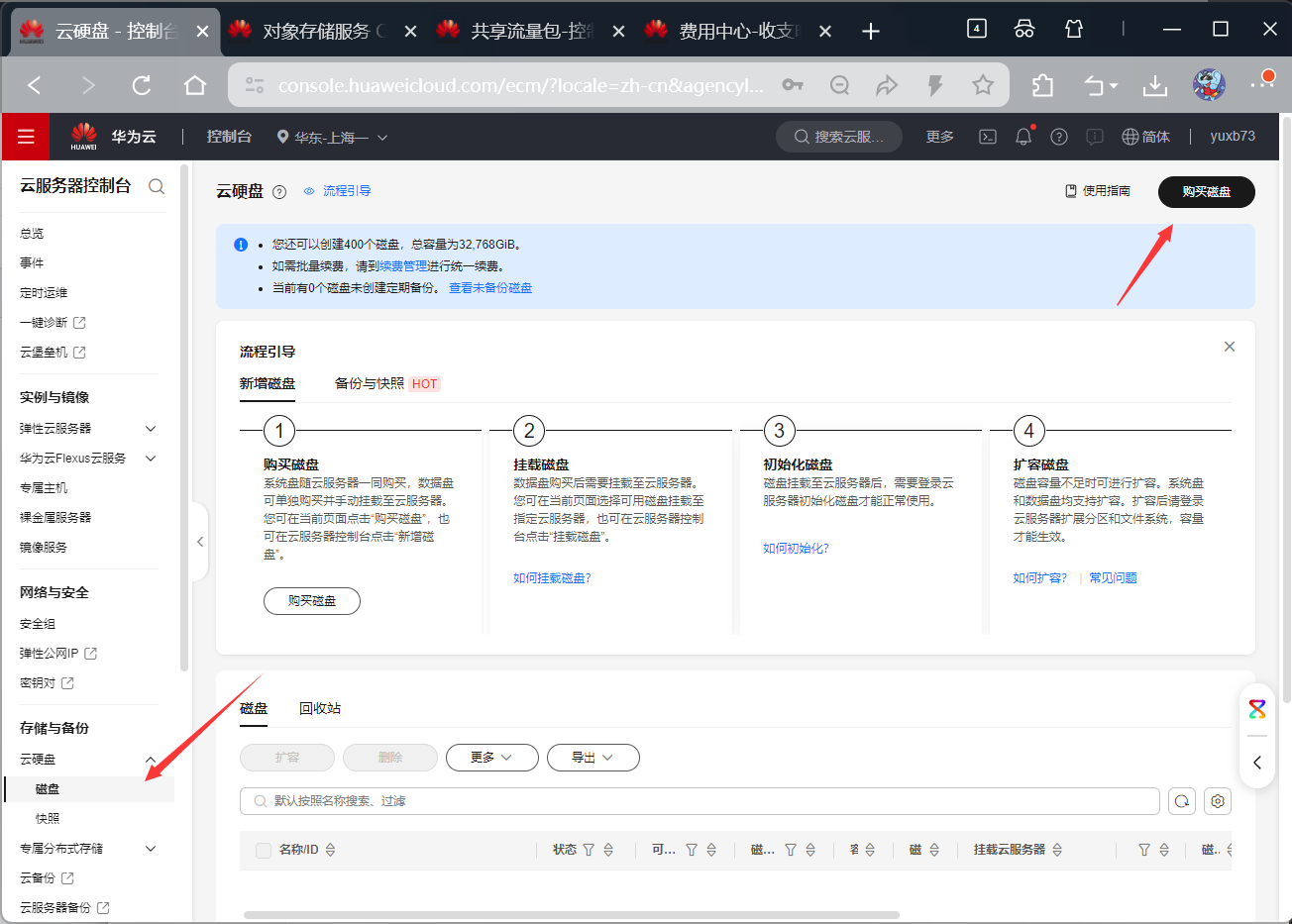
Task: Open the Huawei Cloud hamburger service menu
Action: [26, 137]
